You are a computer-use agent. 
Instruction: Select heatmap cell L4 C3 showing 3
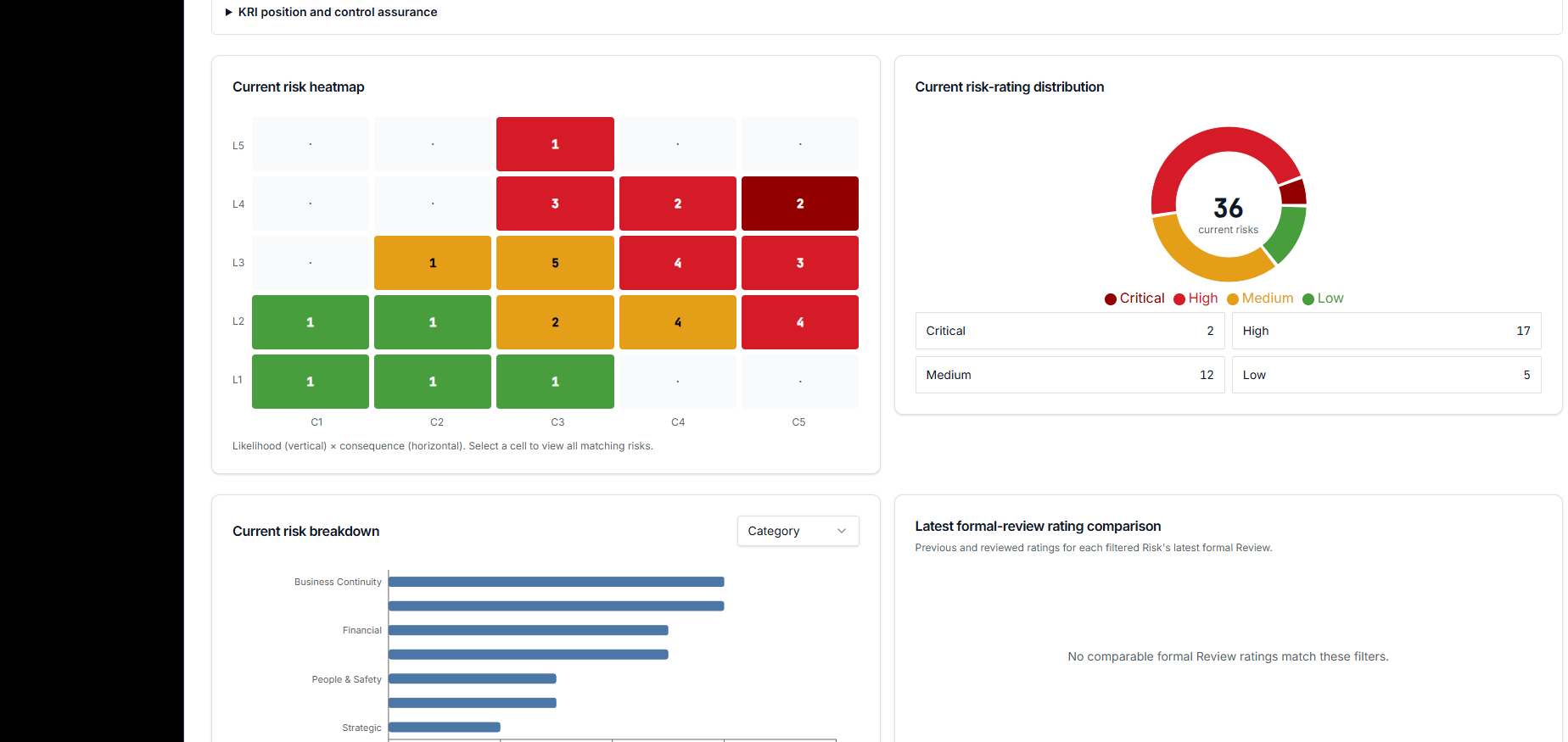pos(555,204)
